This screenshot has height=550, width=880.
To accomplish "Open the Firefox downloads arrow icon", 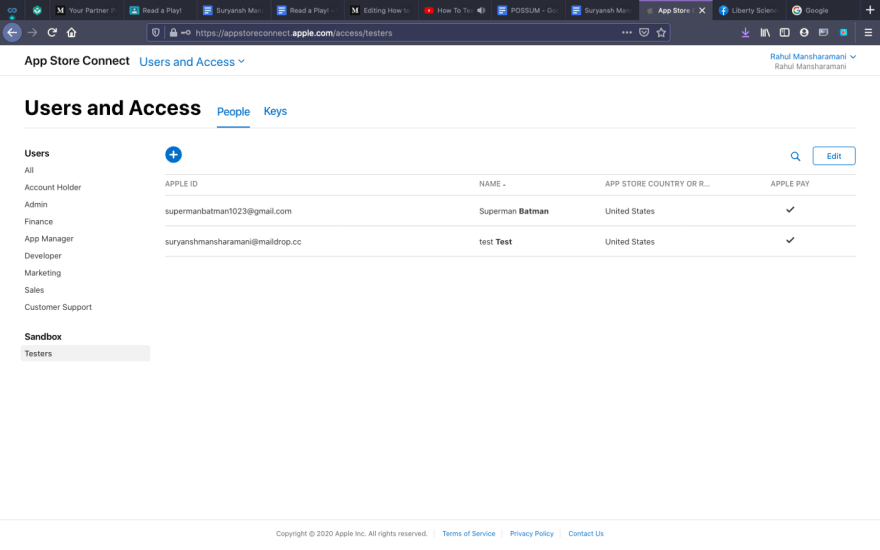I will [745, 33].
